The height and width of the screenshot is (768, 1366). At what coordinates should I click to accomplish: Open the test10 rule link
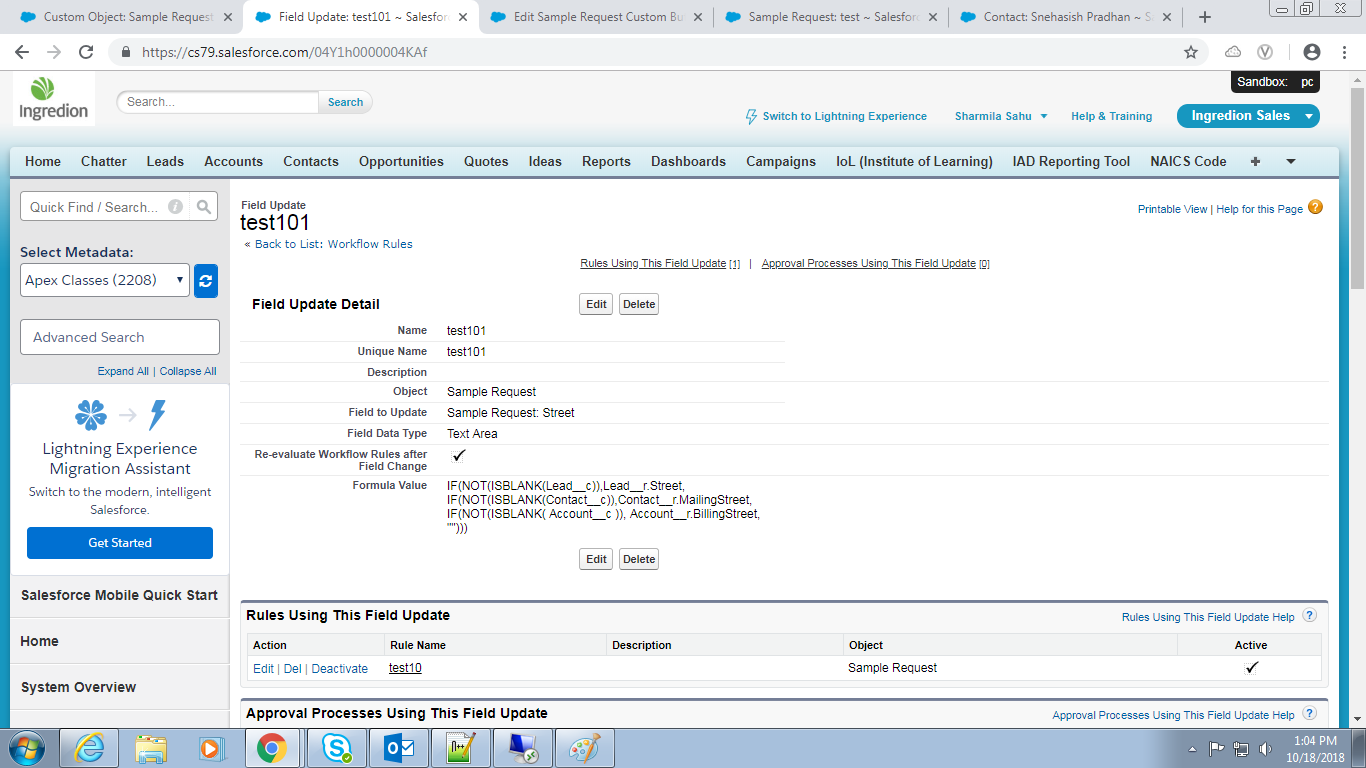click(x=405, y=668)
